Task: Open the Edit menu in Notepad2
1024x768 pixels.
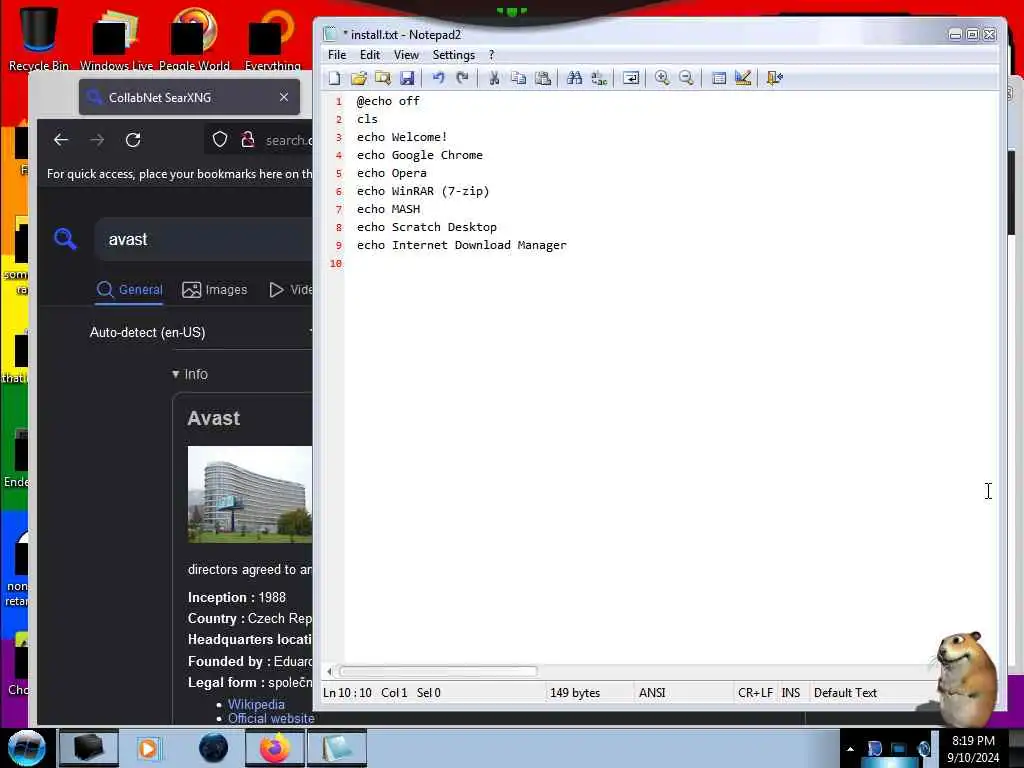Action: tap(370, 55)
